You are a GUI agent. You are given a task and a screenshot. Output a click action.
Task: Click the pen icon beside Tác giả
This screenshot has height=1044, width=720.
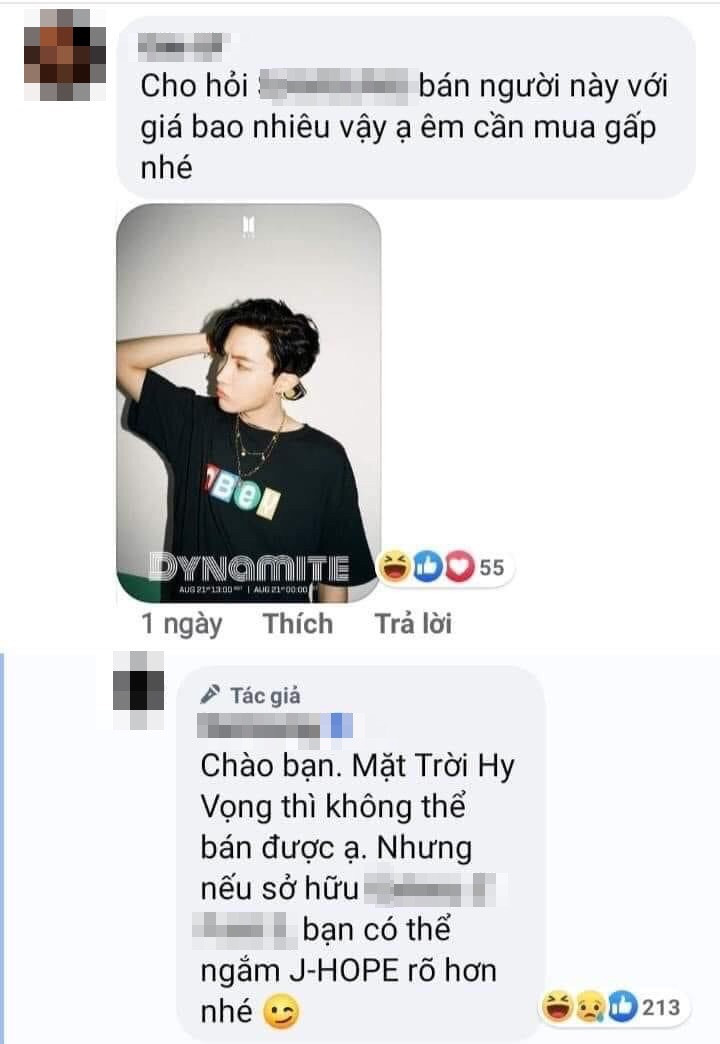(210, 694)
